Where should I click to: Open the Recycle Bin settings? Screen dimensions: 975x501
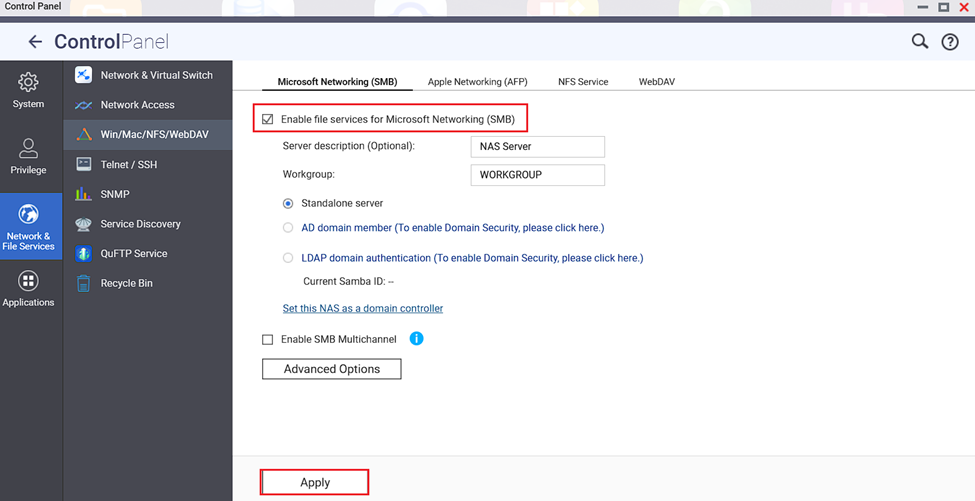click(x=126, y=283)
